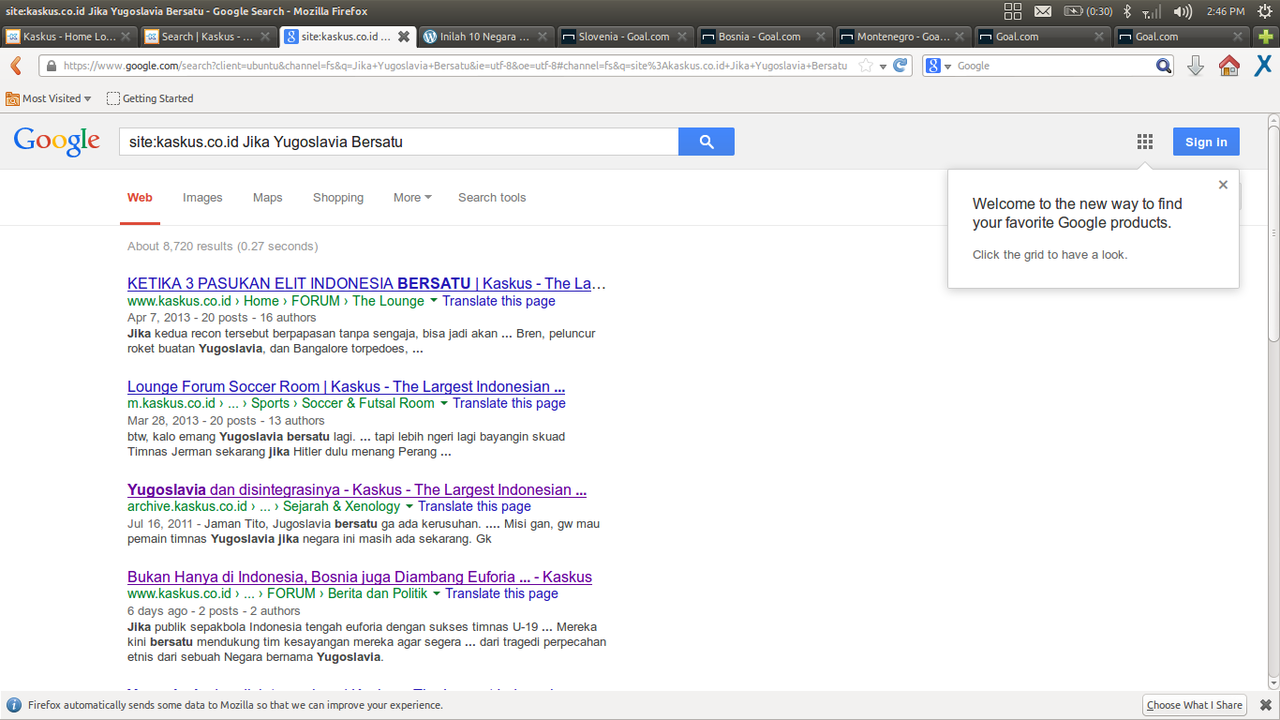The height and width of the screenshot is (720, 1280).
Task: Translate the Yugoslavia dan disintegrasinya page
Action: point(474,507)
